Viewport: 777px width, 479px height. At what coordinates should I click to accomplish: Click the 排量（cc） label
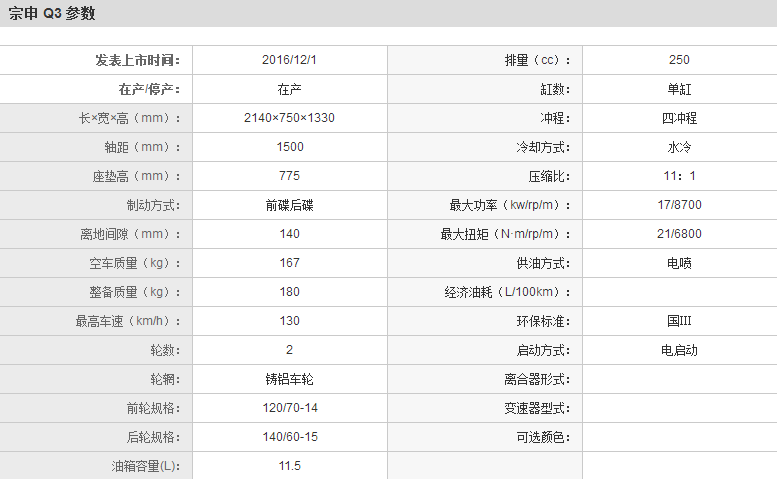537,60
